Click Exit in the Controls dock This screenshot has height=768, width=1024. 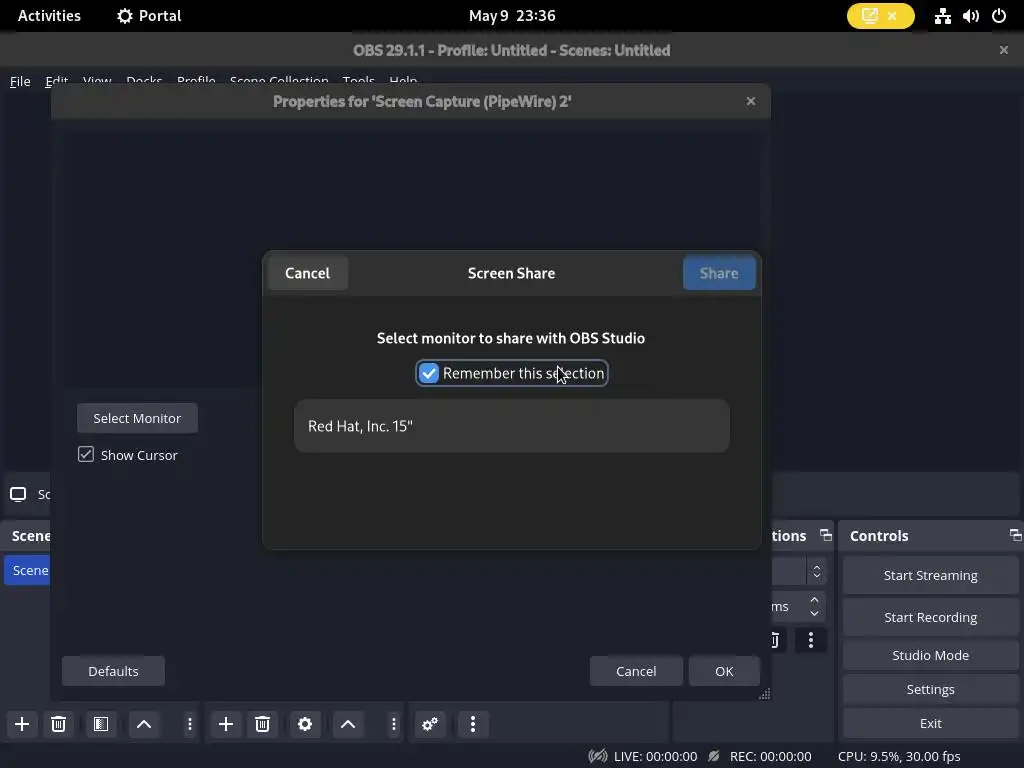click(931, 723)
